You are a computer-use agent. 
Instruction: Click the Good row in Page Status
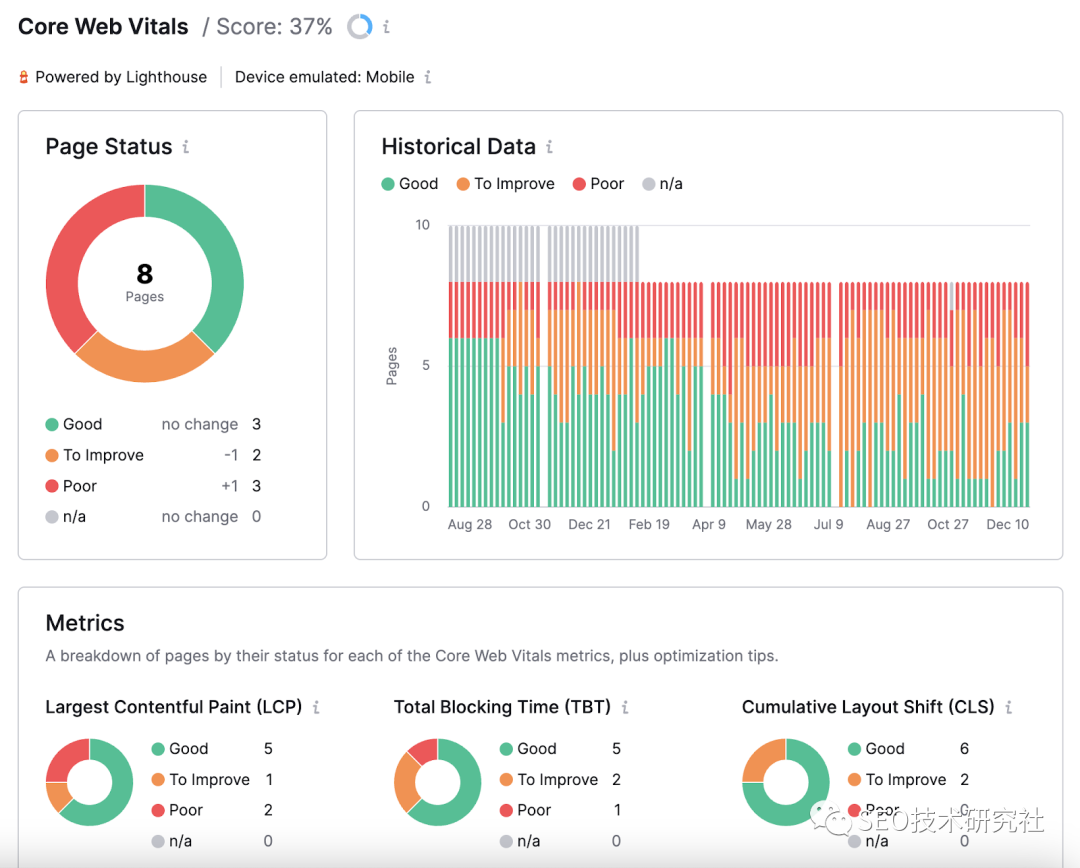click(x=152, y=424)
